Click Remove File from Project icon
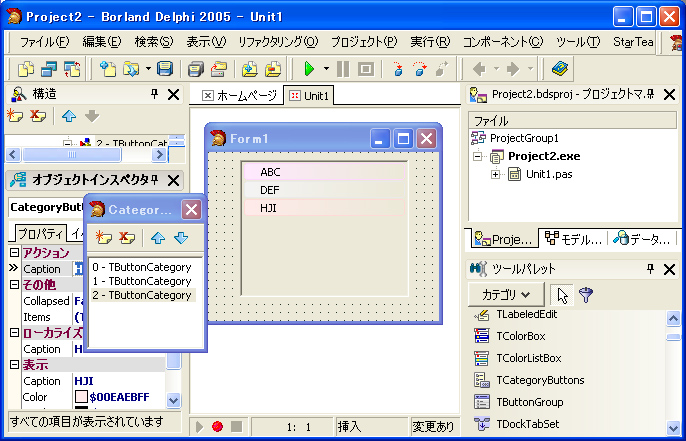The height and width of the screenshot is (441, 686). (x=273, y=69)
